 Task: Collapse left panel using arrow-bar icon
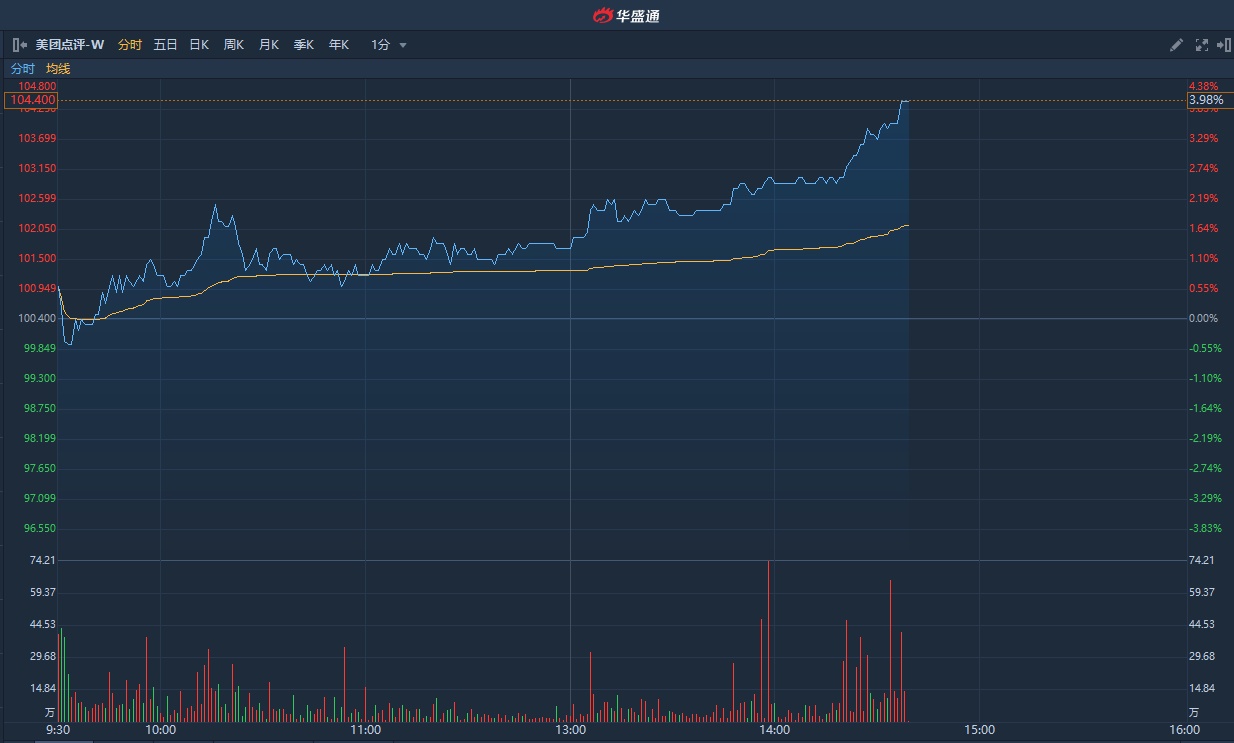tap(20, 45)
